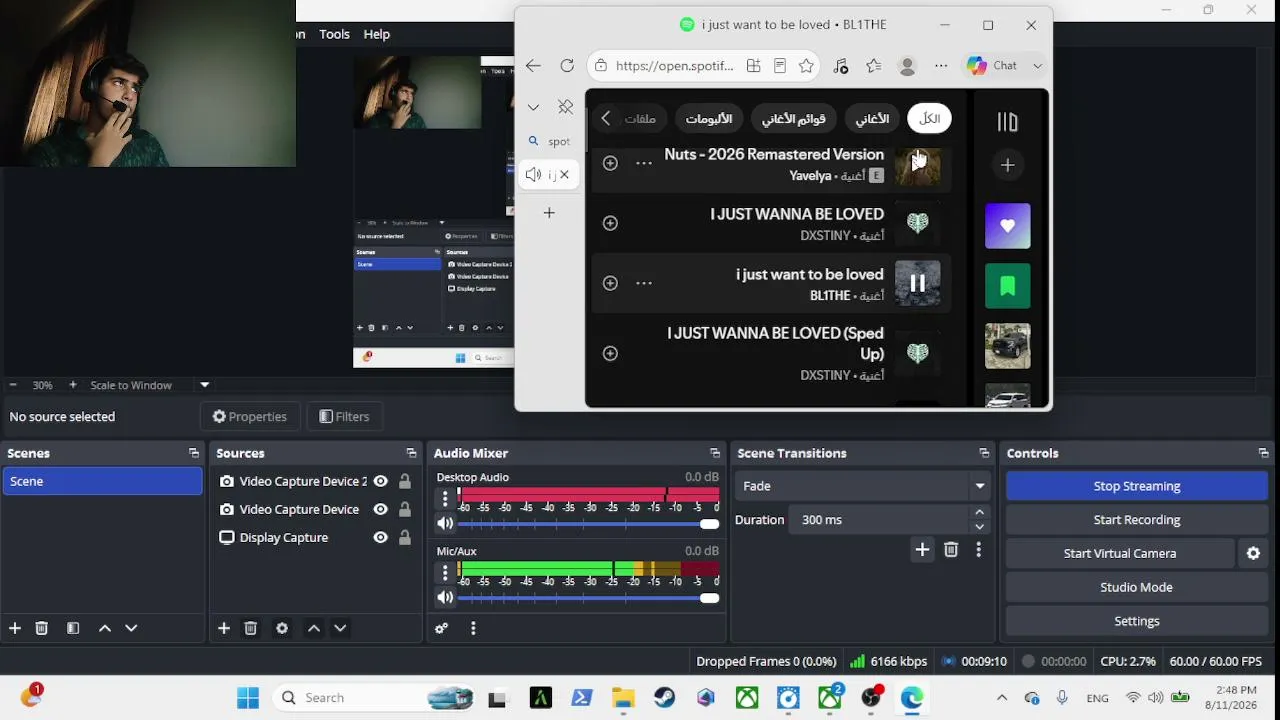
Task: Move the selected source down
Action: pyautogui.click(x=340, y=628)
